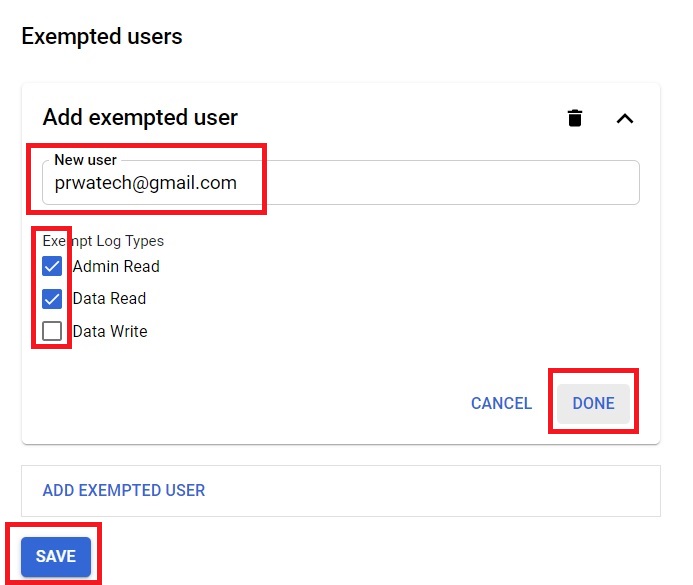Click the 'Admin Read' label text
Screen dimensions: 693x585
pyautogui.click(x=116, y=266)
